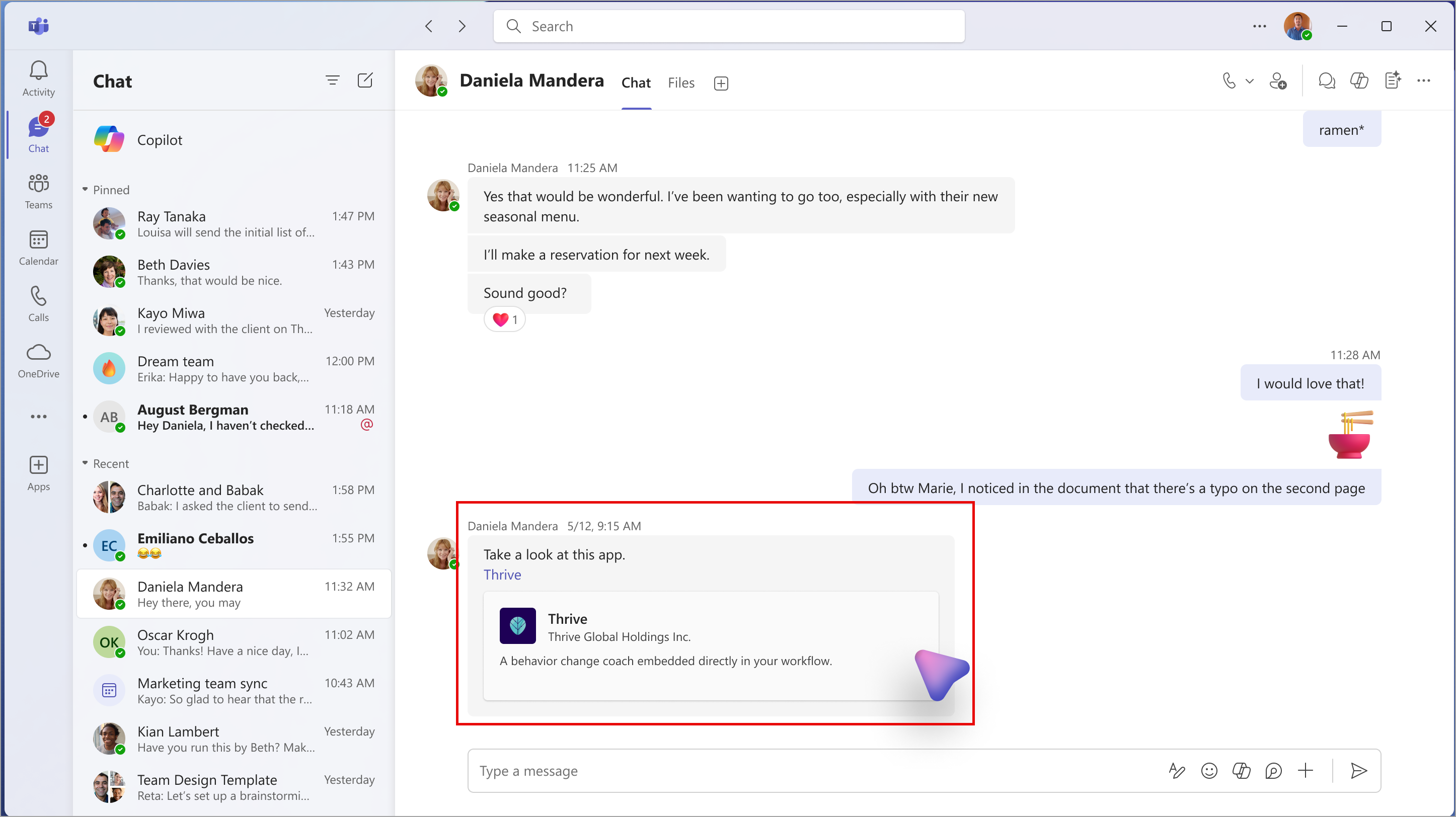Click the emoji icon in message bar
Screen dimensions: 1456x817
coord(1210,770)
